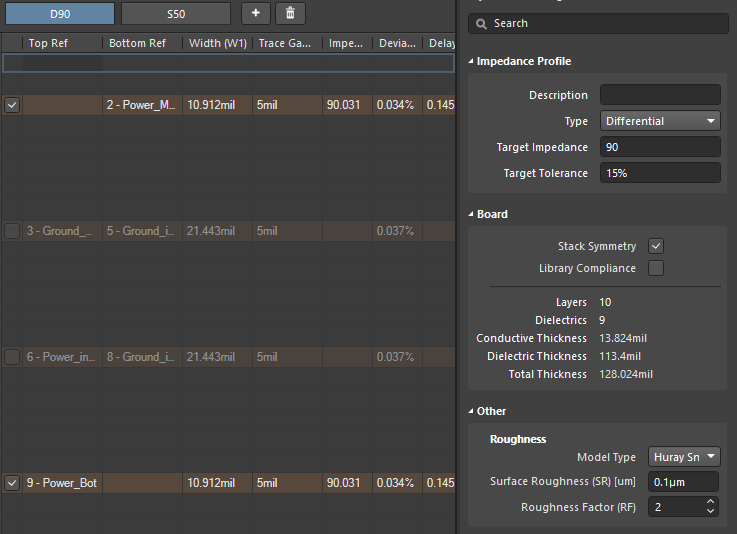The height and width of the screenshot is (534, 737).
Task: Click the delete profile trash icon
Action: pyautogui.click(x=290, y=13)
